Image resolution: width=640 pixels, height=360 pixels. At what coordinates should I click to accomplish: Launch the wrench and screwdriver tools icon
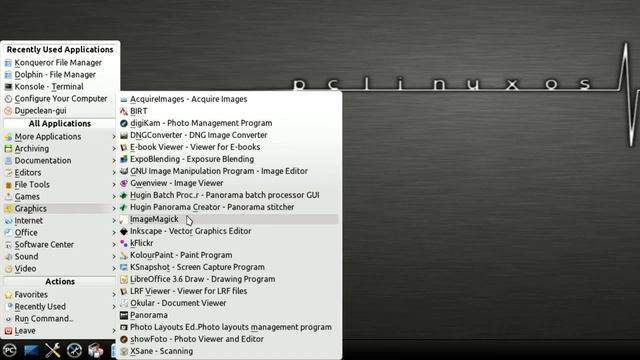(x=53, y=350)
